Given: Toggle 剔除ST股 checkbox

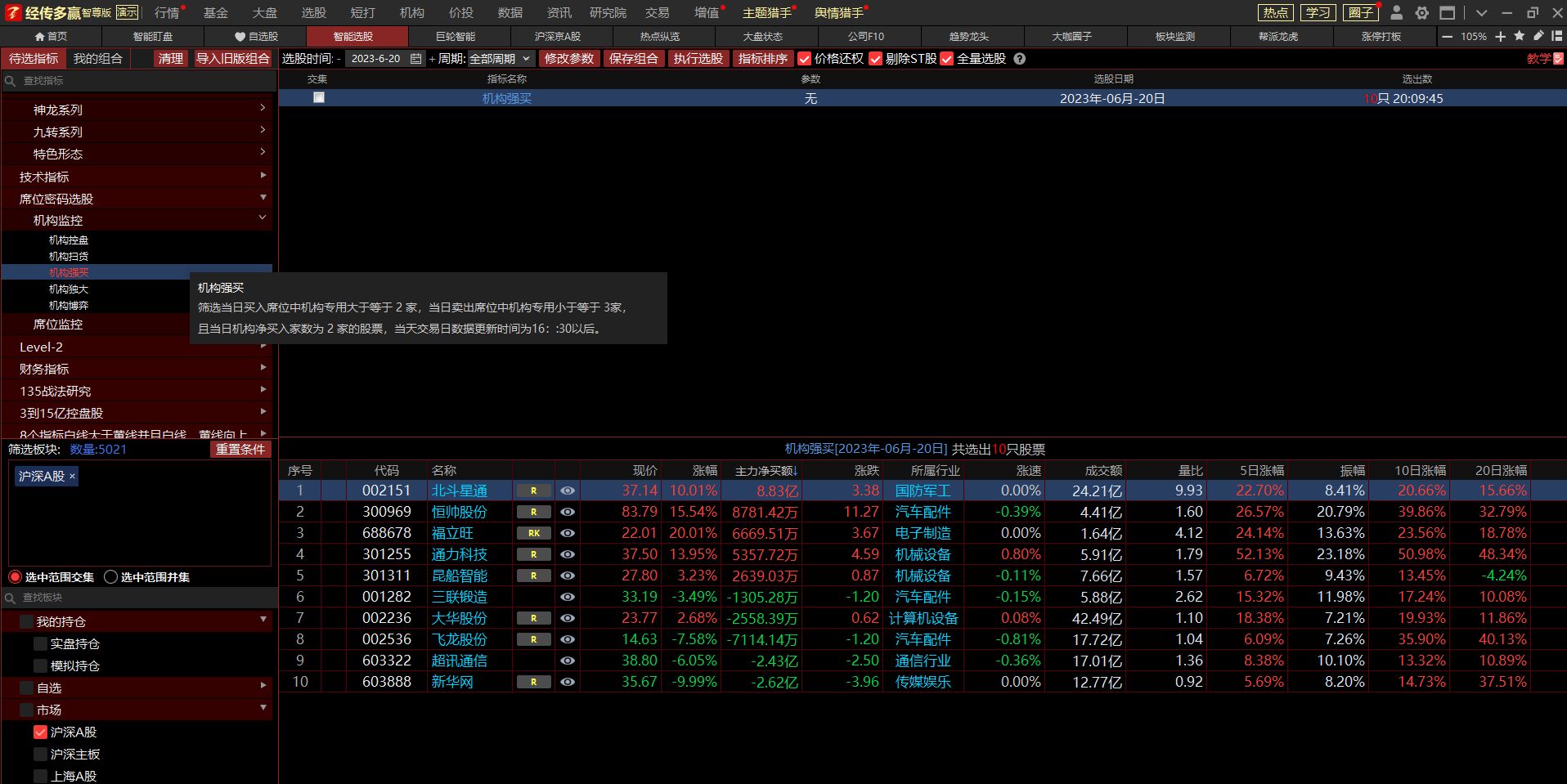Looking at the screenshot, I should pyautogui.click(x=875, y=59).
